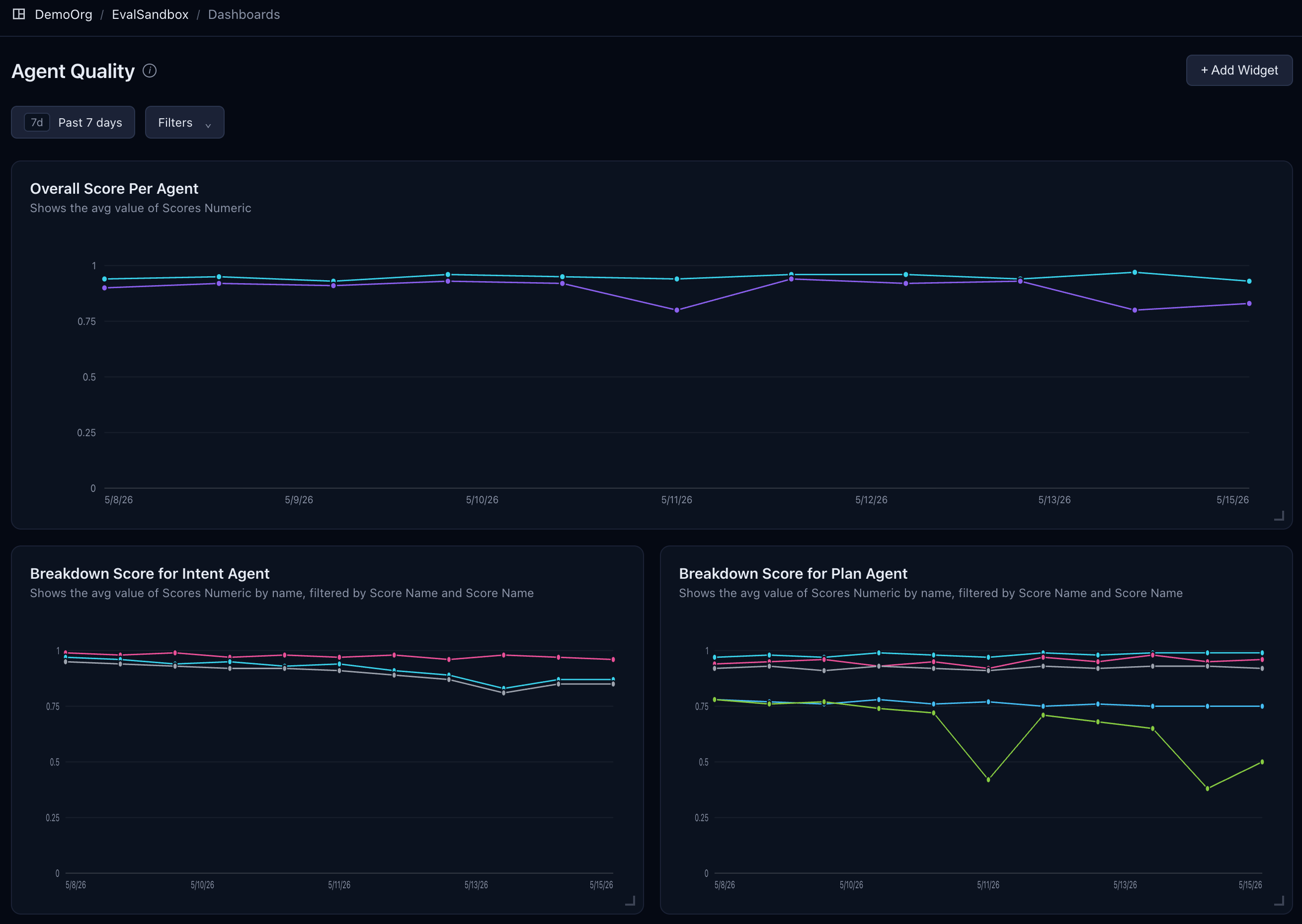Open the Agent Quality info icon
Viewport: 1302px width, 924px height.
click(150, 71)
